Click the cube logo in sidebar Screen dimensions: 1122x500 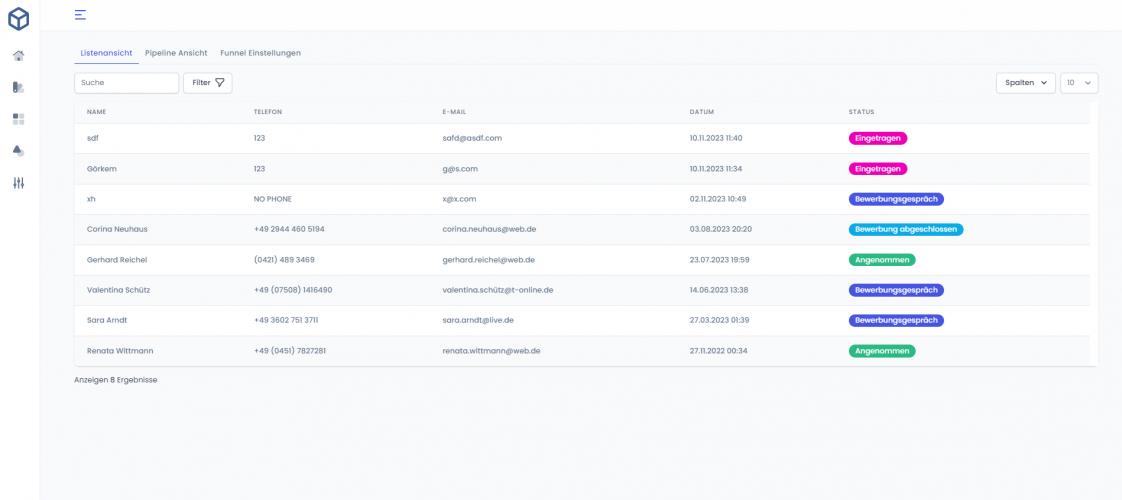click(x=19, y=19)
